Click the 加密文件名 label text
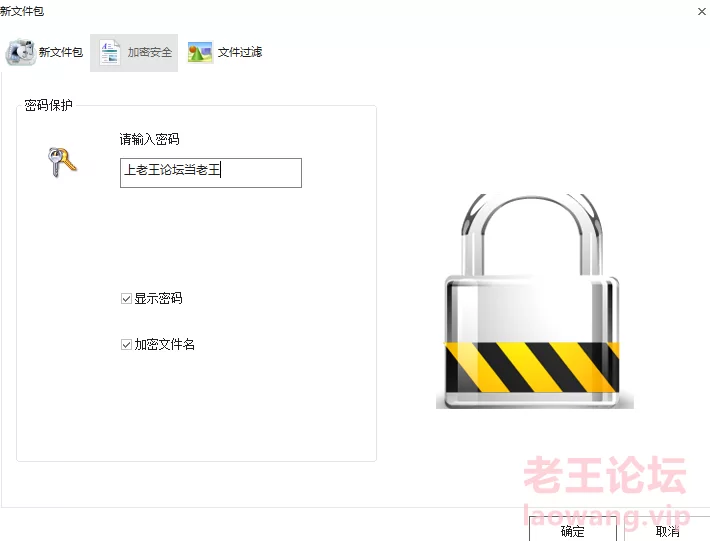The image size is (710, 541). tap(165, 345)
